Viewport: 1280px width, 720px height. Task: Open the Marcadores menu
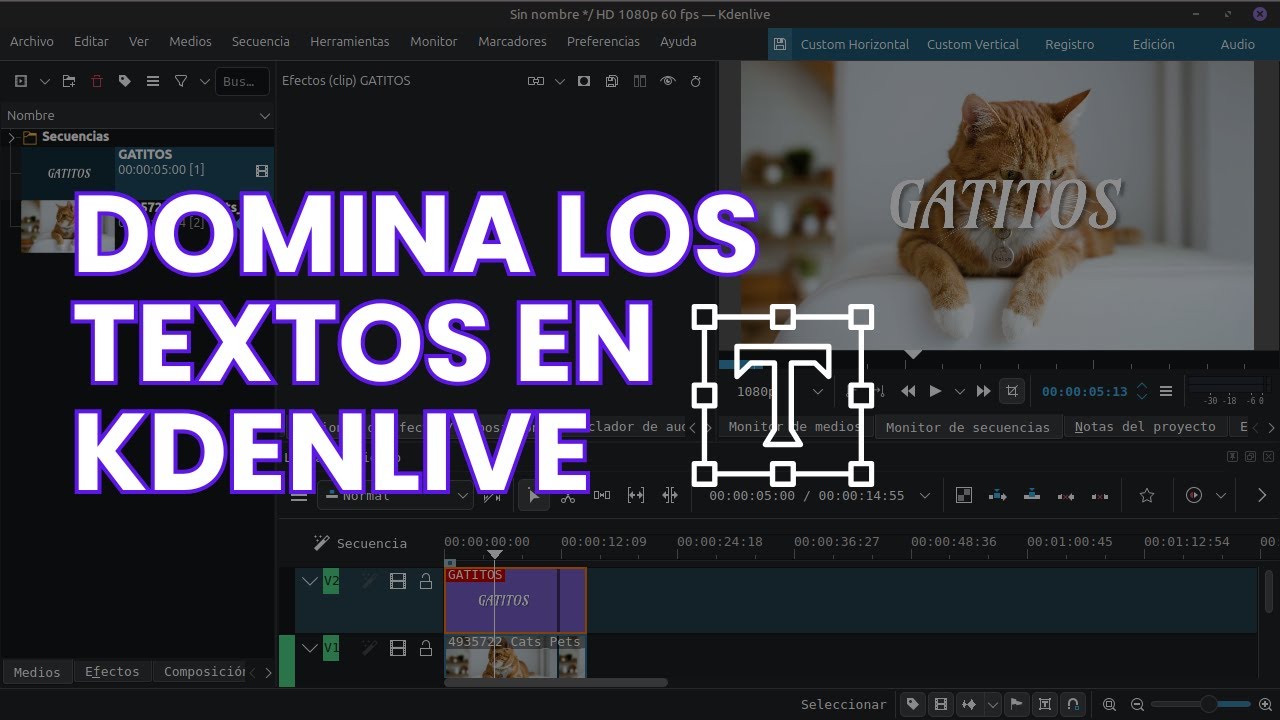[512, 41]
